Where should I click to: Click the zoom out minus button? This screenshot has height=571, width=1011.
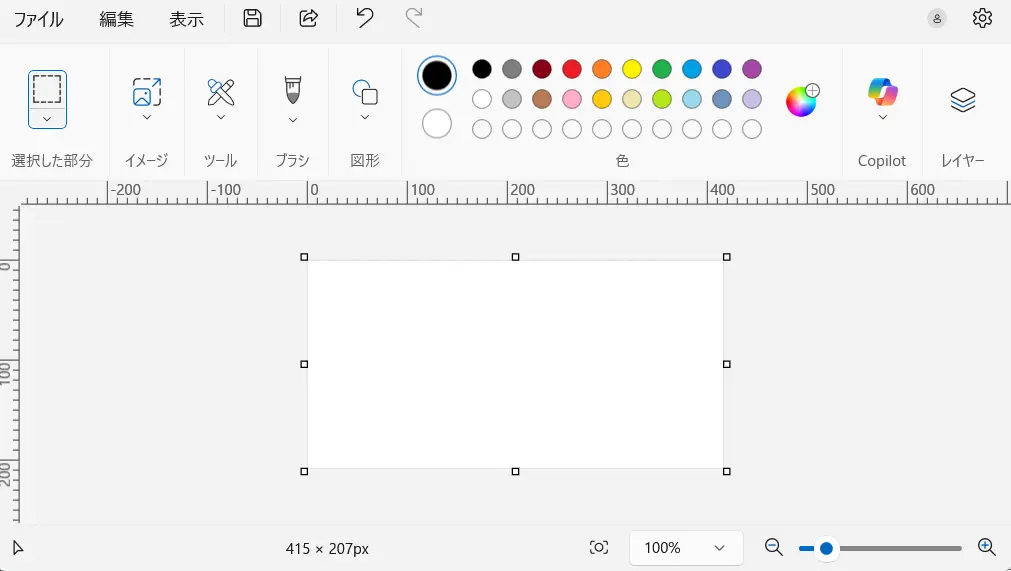[774, 548]
